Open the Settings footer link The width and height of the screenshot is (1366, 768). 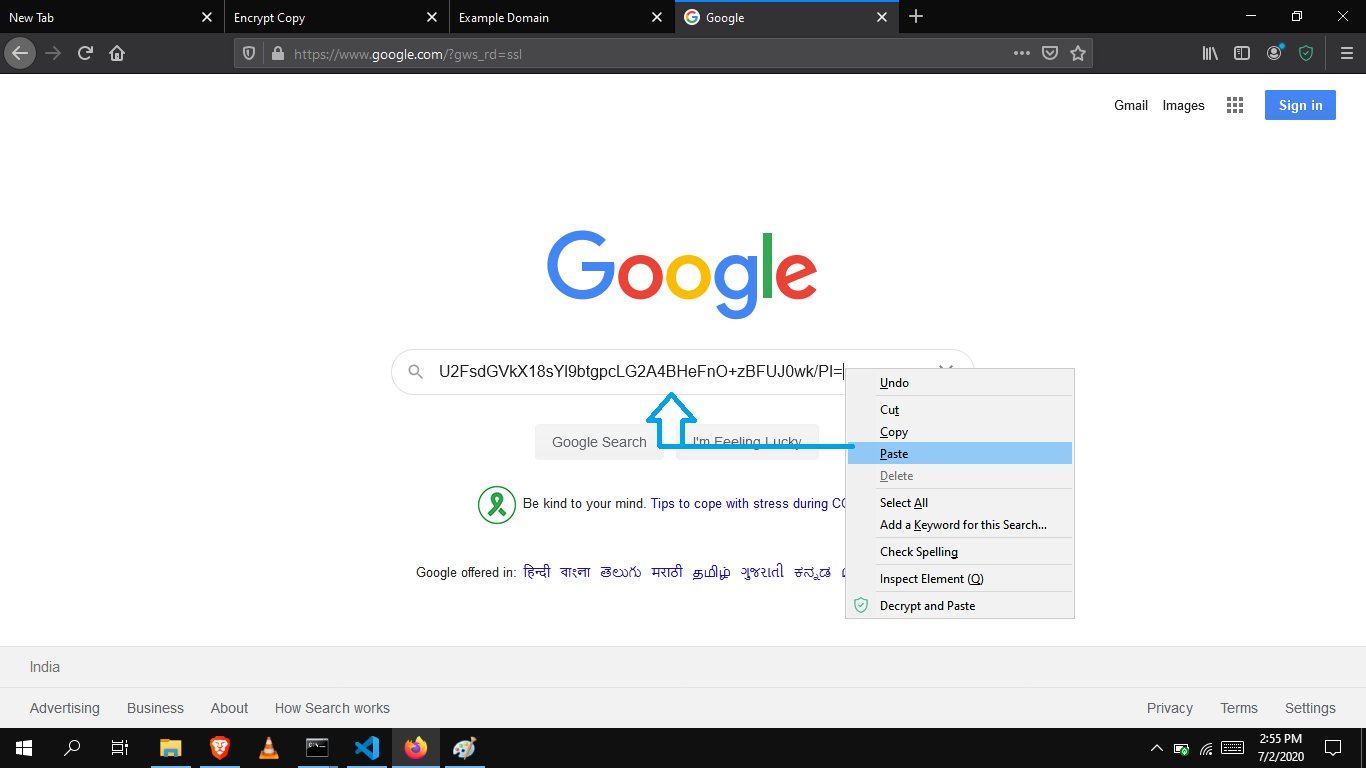(1310, 708)
